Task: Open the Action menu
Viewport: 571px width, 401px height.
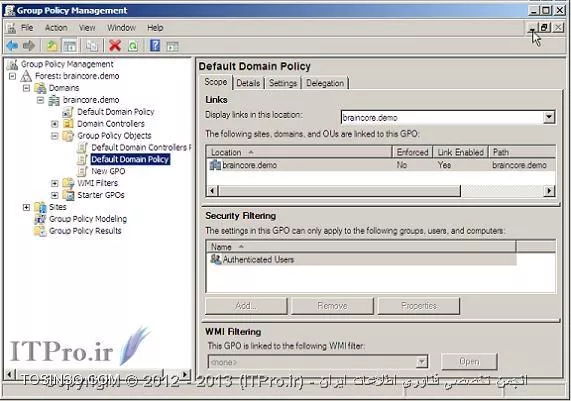Action: pyautogui.click(x=56, y=28)
